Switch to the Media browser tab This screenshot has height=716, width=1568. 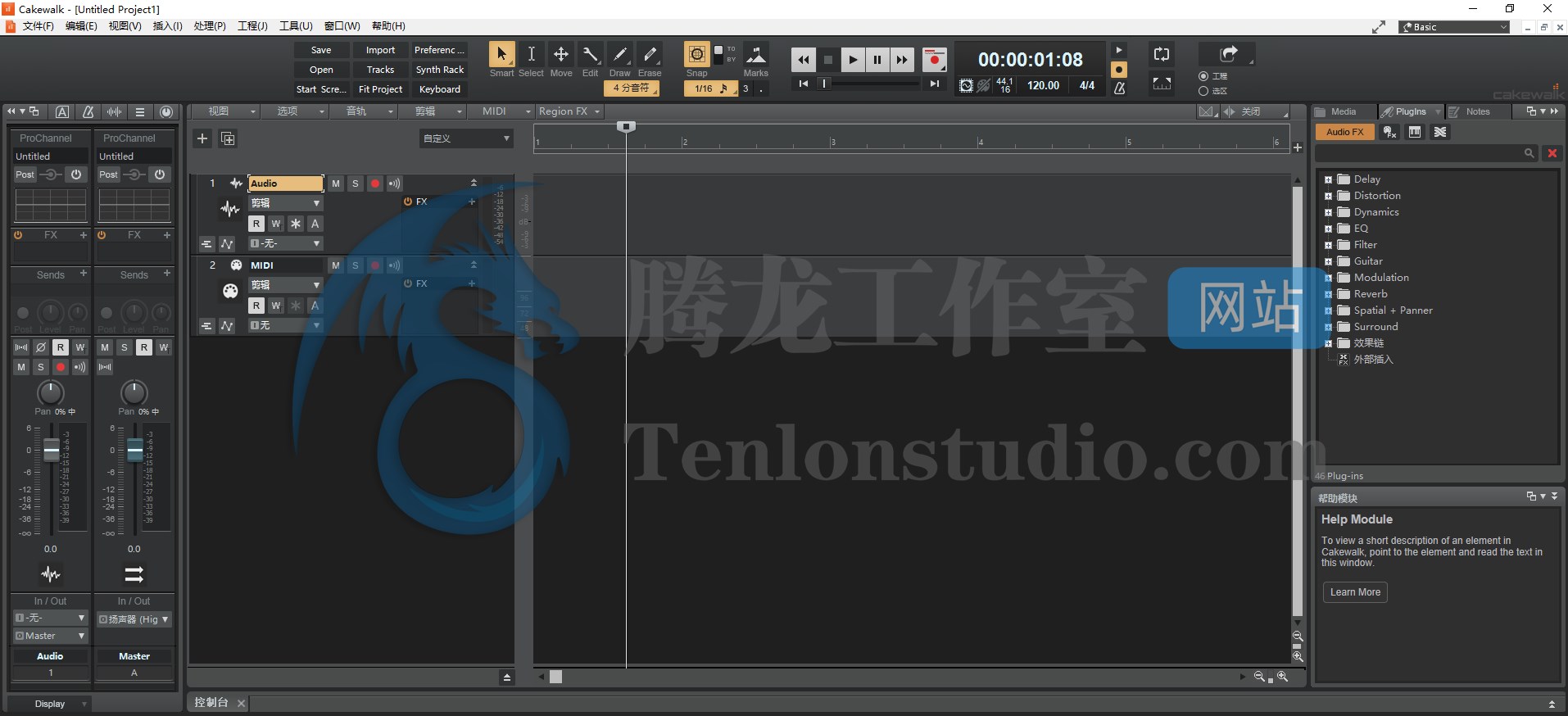coord(1343,111)
